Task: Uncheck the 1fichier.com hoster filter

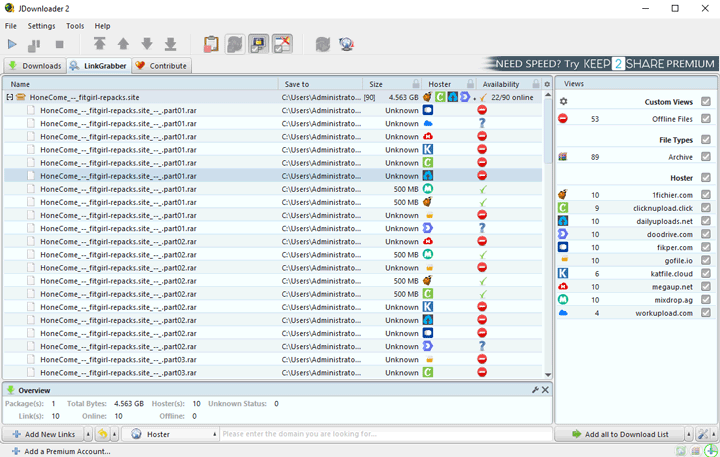Action: (706, 195)
